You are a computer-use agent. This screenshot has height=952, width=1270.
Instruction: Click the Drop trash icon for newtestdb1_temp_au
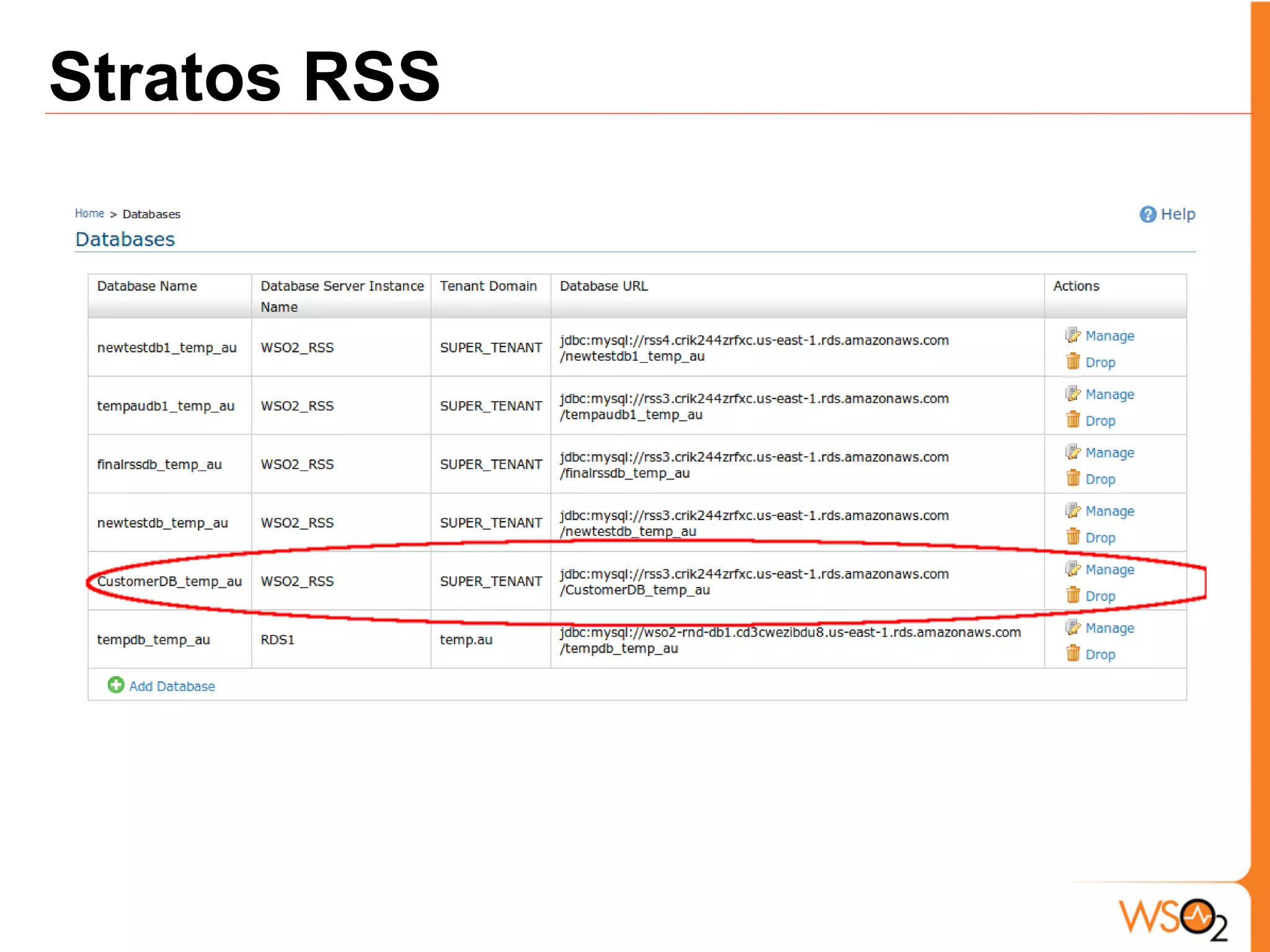click(1073, 361)
